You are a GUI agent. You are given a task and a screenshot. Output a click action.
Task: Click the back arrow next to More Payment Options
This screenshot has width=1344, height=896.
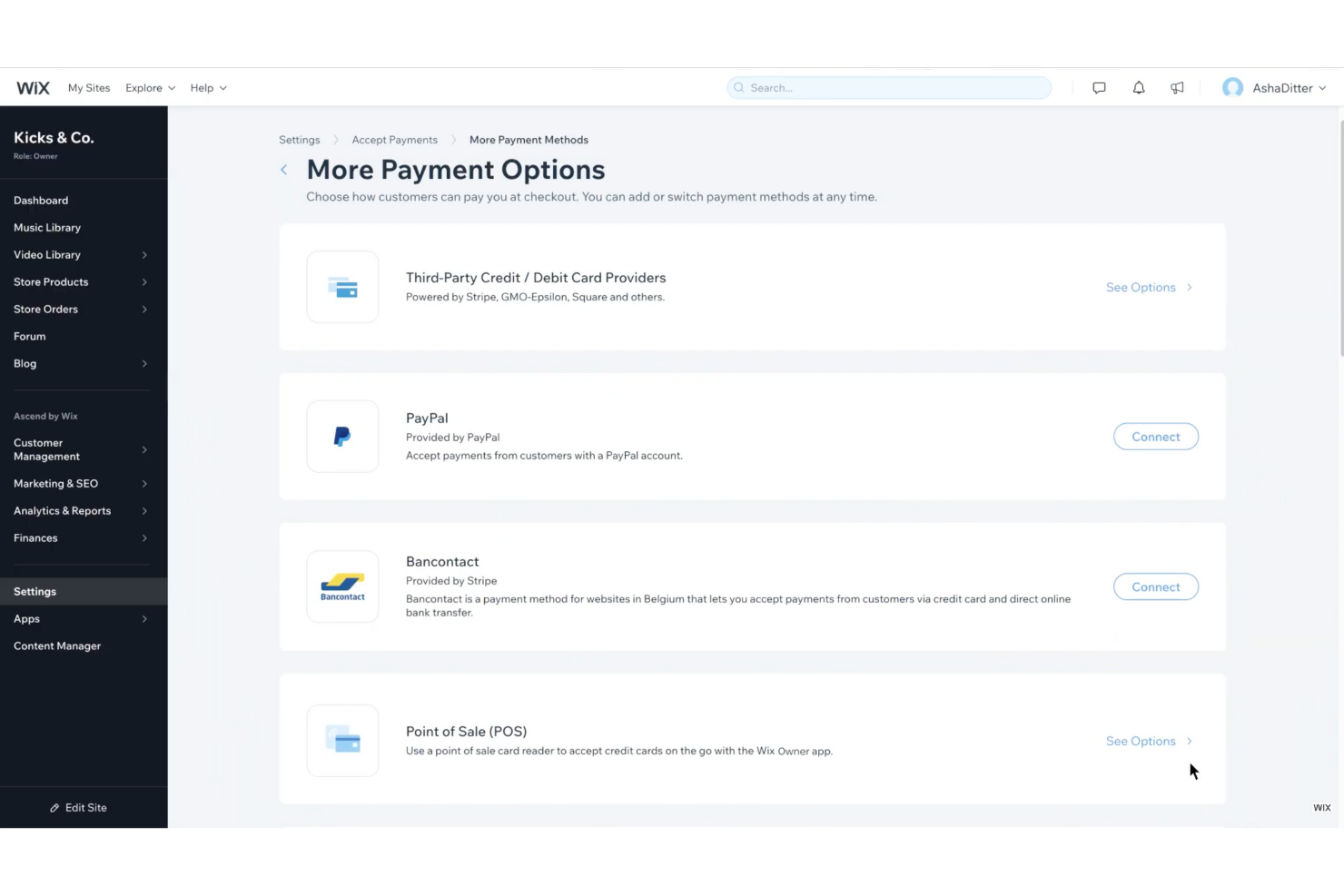(283, 170)
